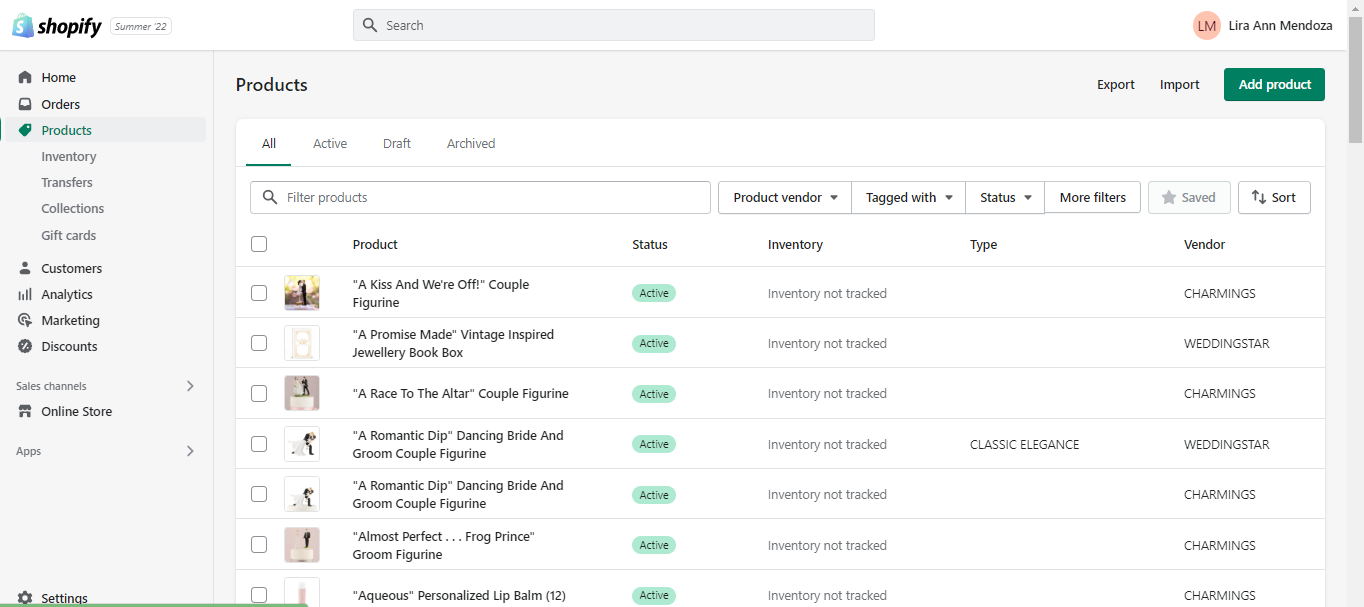Viewport: 1364px width, 607px height.
Task: Click the magnifier icon in top Search bar
Action: click(x=370, y=25)
